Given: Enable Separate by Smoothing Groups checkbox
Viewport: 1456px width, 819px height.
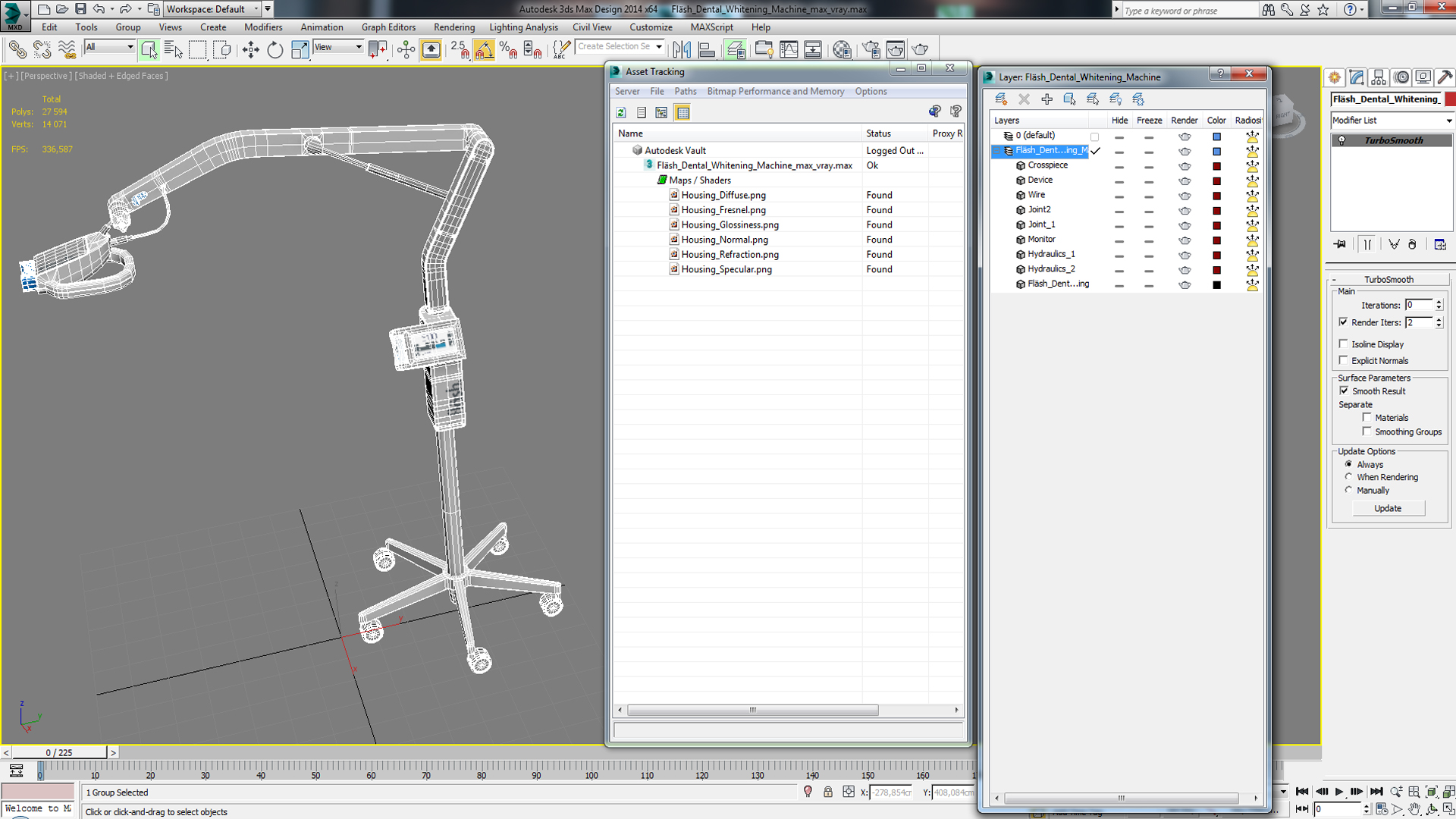Looking at the screenshot, I should (1367, 431).
